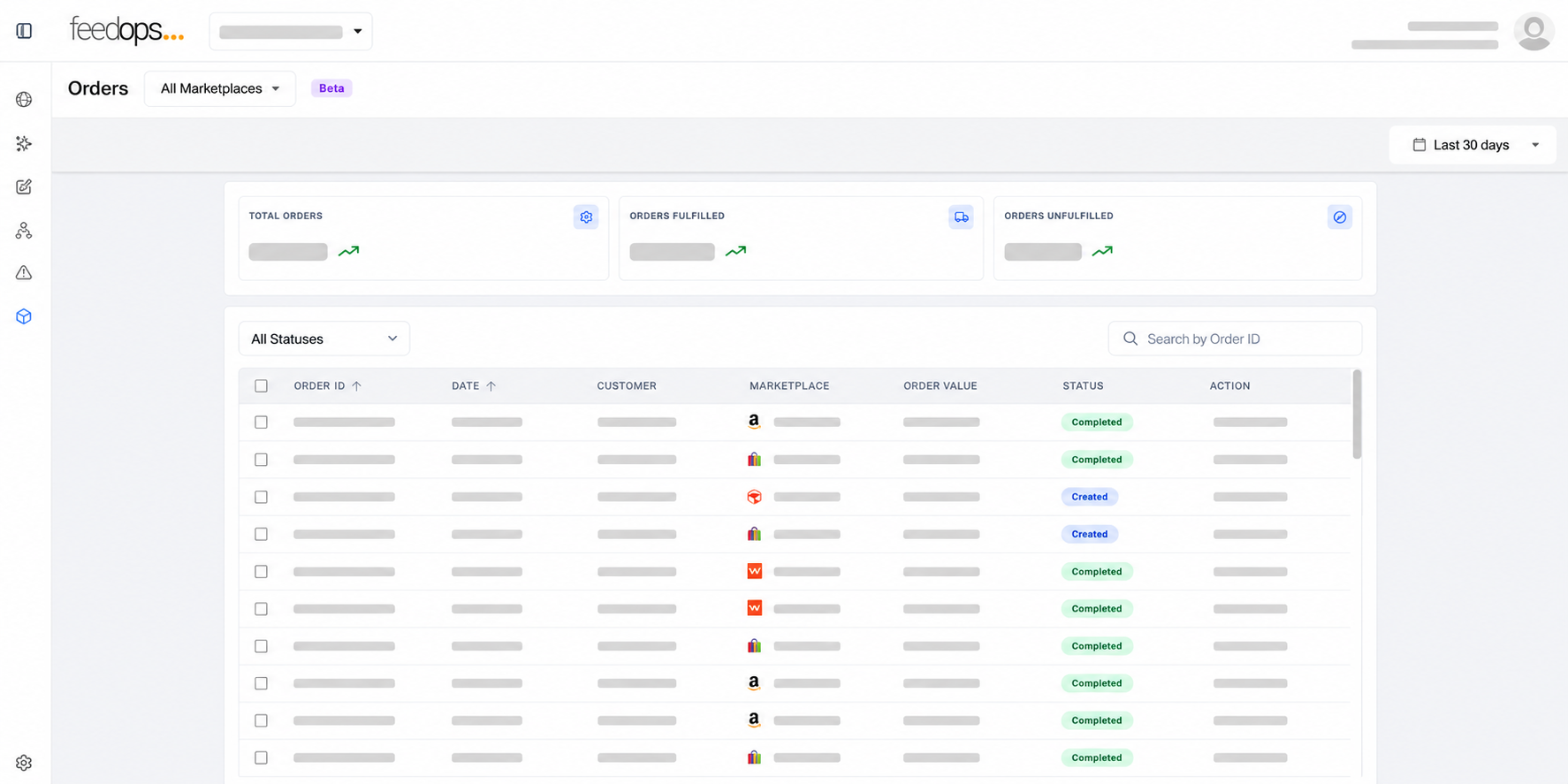
Task: Open the edit pencil icon in sidebar
Action: (24, 186)
